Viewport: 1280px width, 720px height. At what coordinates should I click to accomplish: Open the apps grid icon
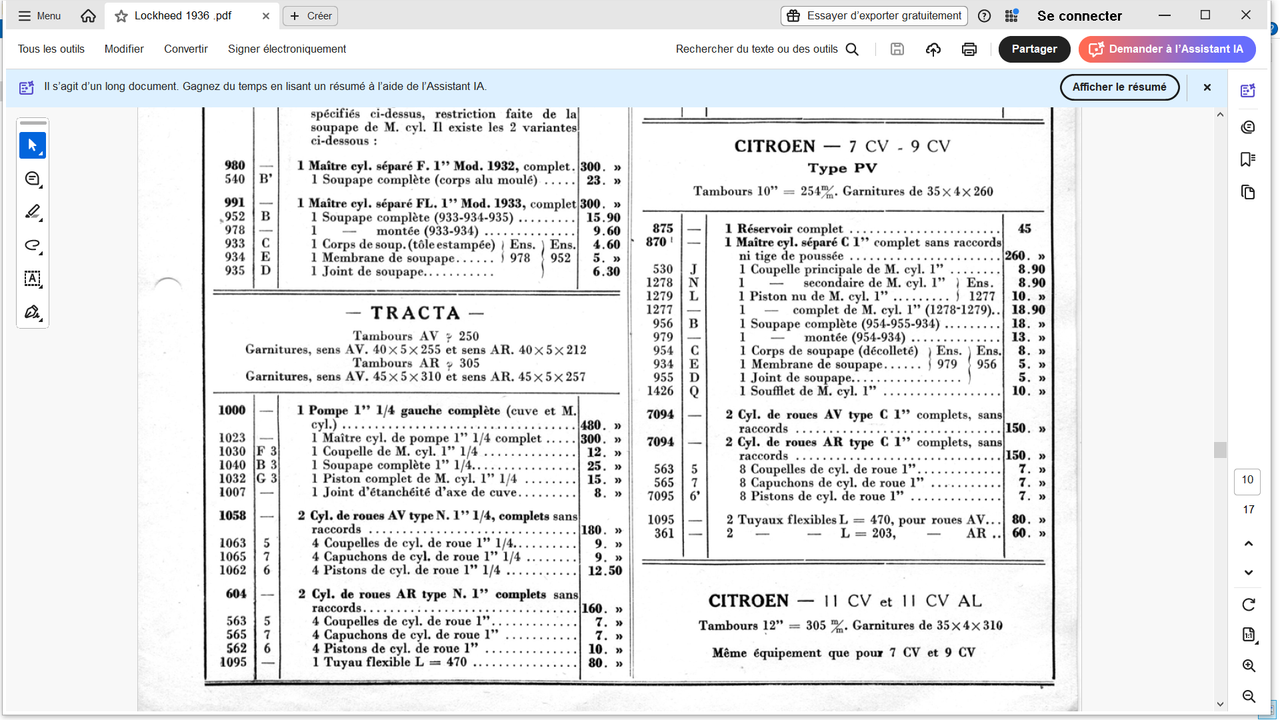coord(1012,16)
